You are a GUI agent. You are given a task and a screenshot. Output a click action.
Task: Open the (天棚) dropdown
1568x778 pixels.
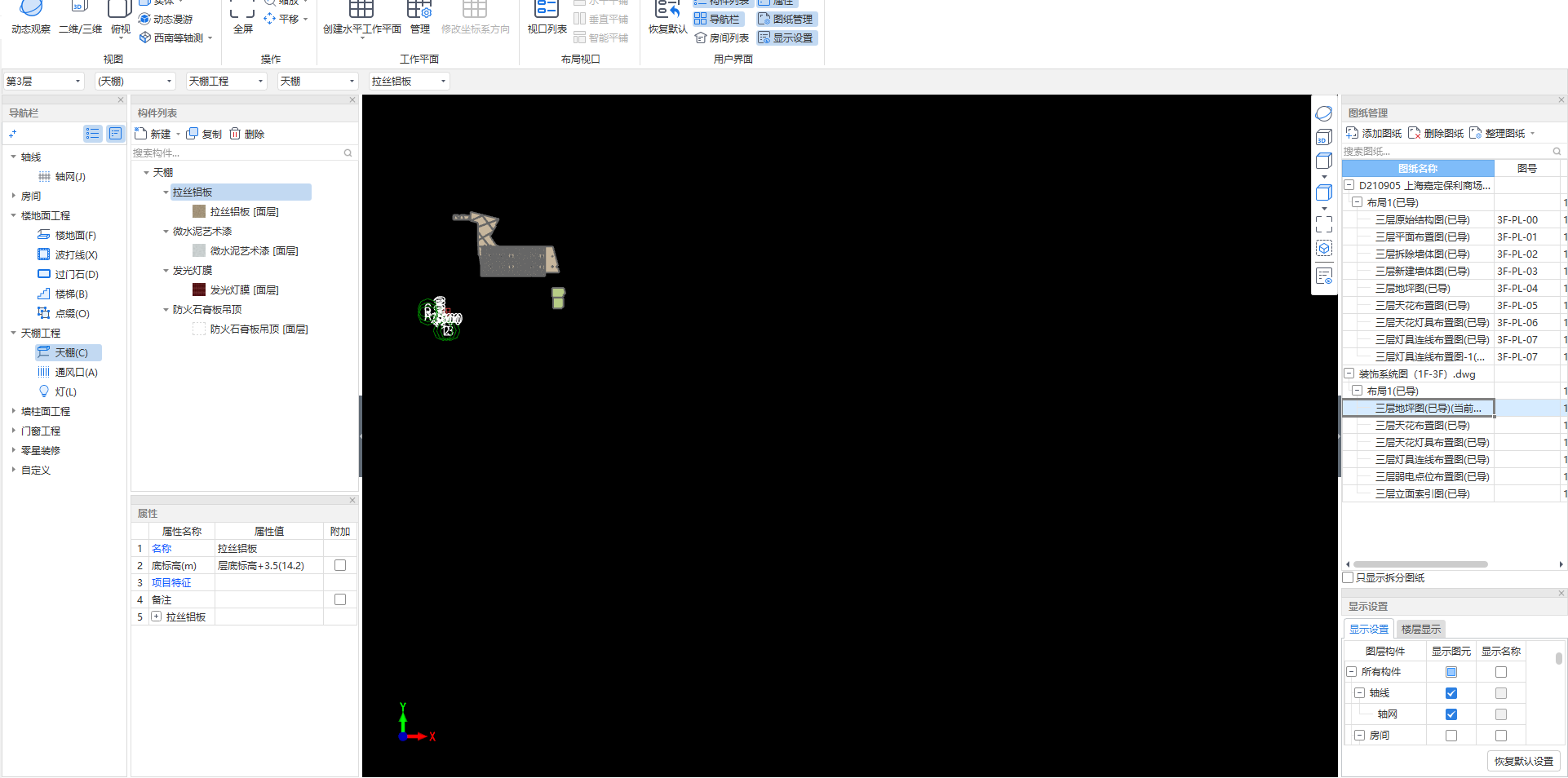135,81
